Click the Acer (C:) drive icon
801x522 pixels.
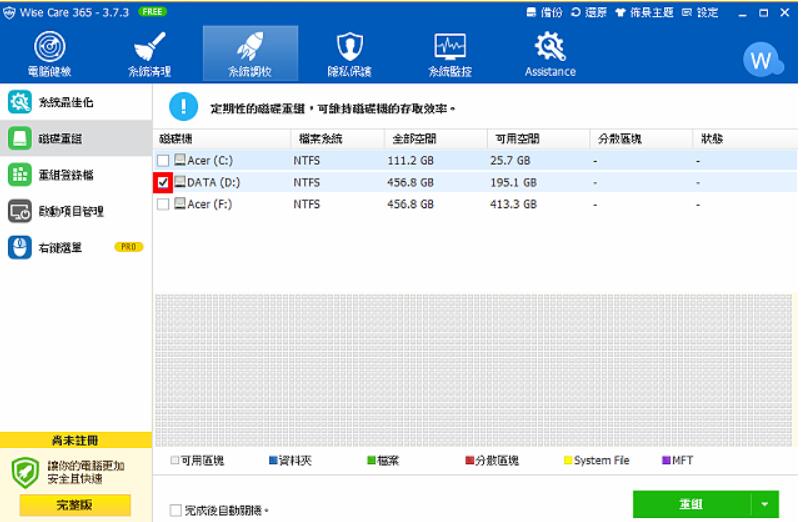(180, 160)
